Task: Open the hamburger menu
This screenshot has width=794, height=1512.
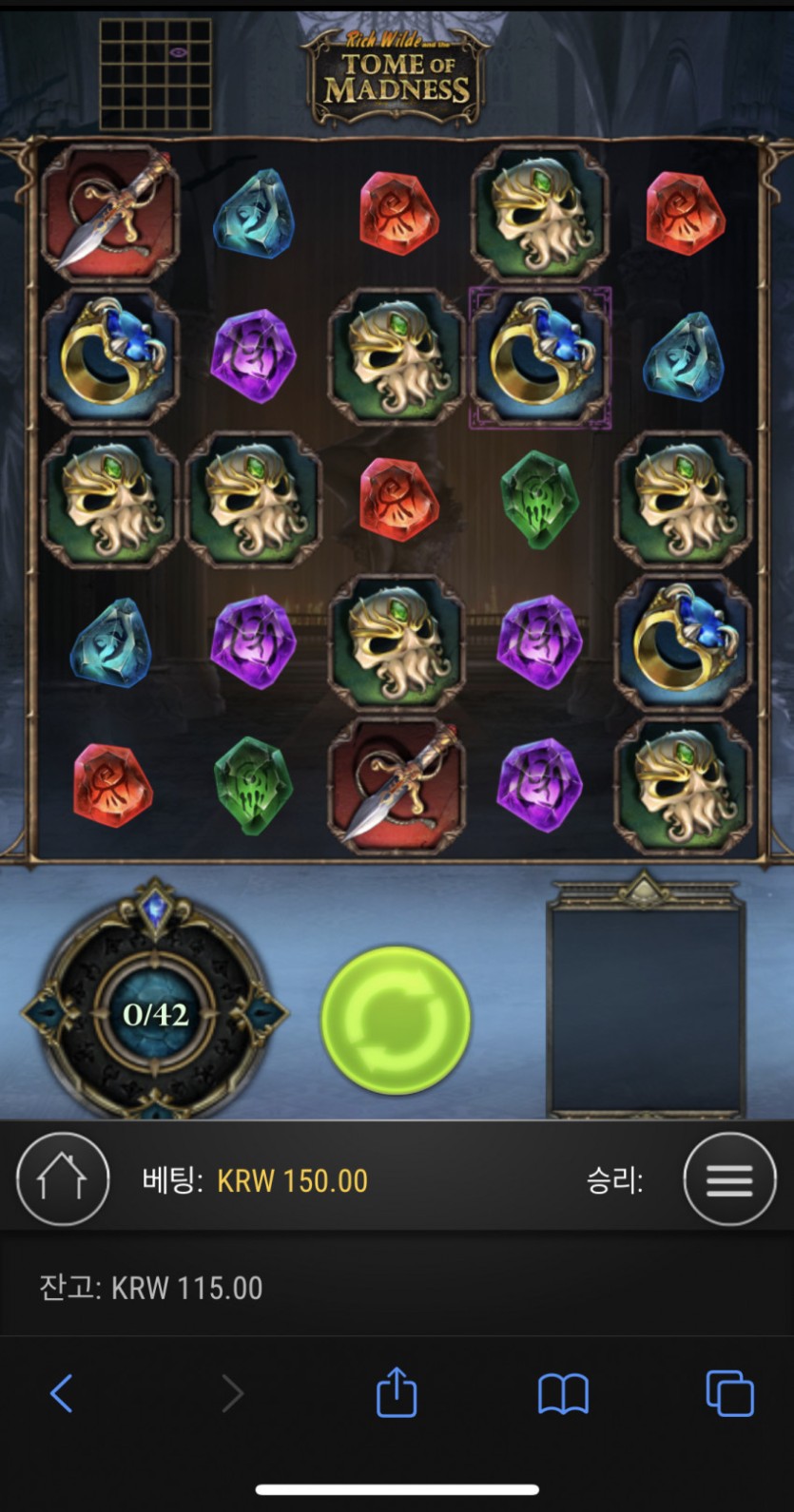Action: pyautogui.click(x=729, y=1179)
